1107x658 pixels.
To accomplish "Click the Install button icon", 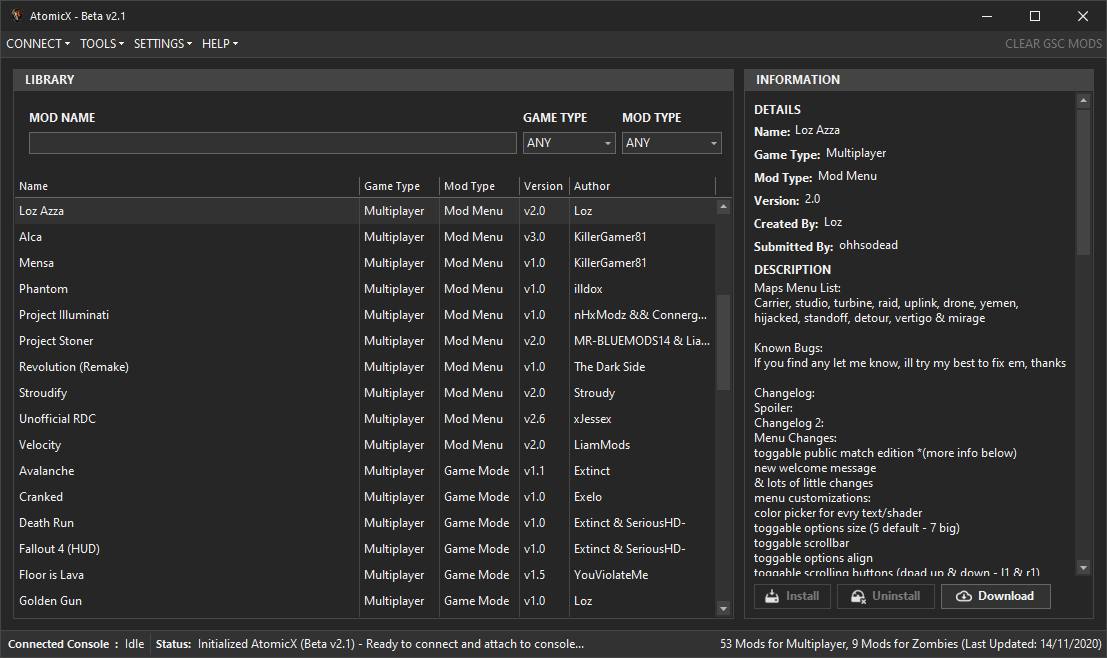I will (772, 596).
